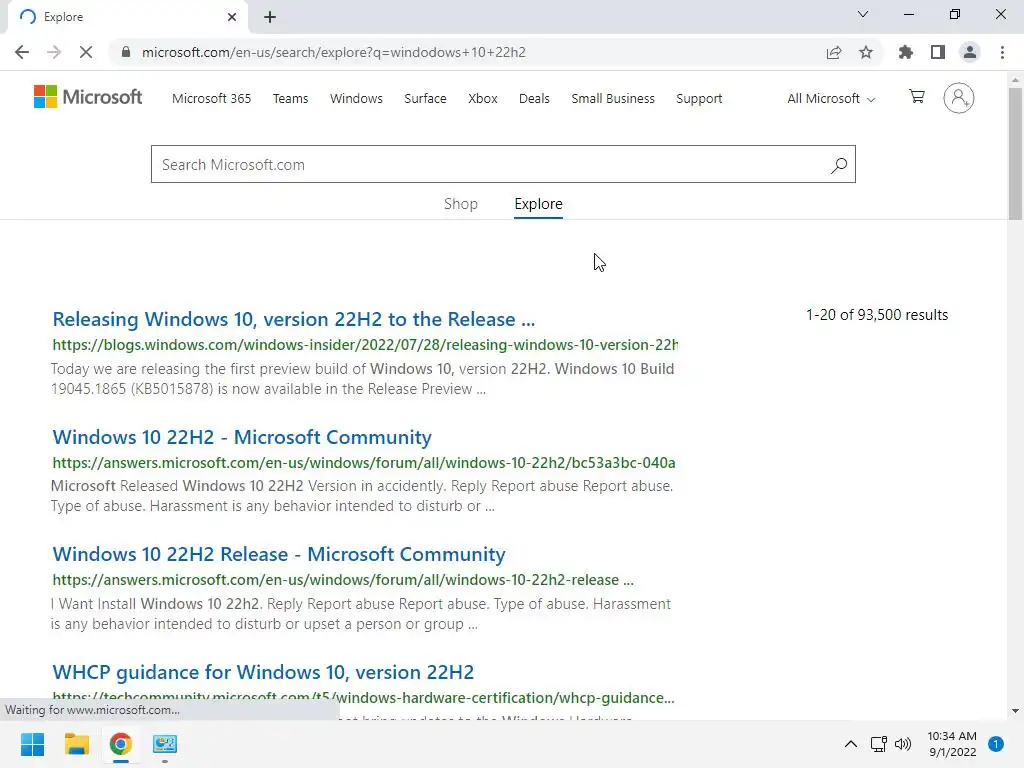The width and height of the screenshot is (1024, 768).
Task: Open a new browser tab
Action: tap(270, 17)
